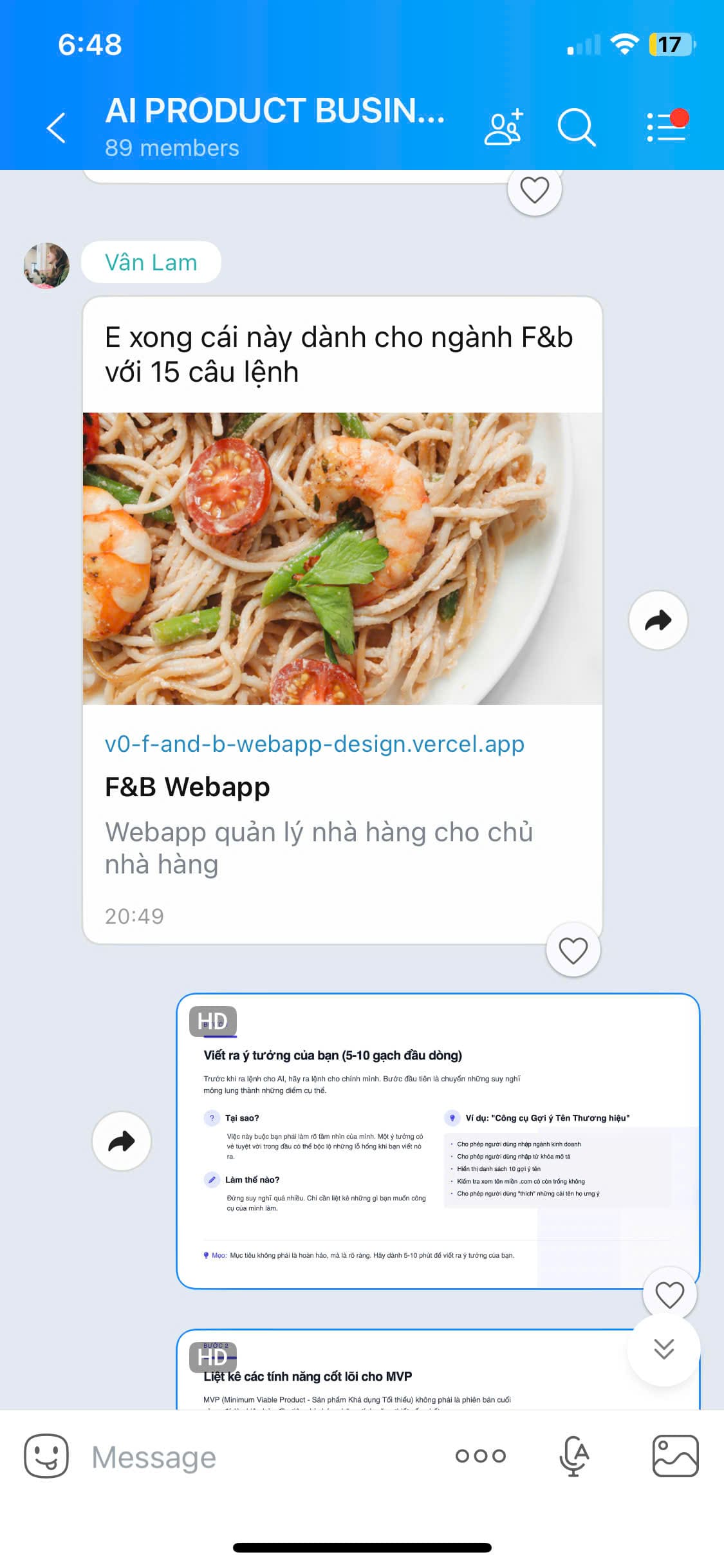Open the sticker emoji picker
This screenshot has height=1568, width=724.
click(46, 1456)
